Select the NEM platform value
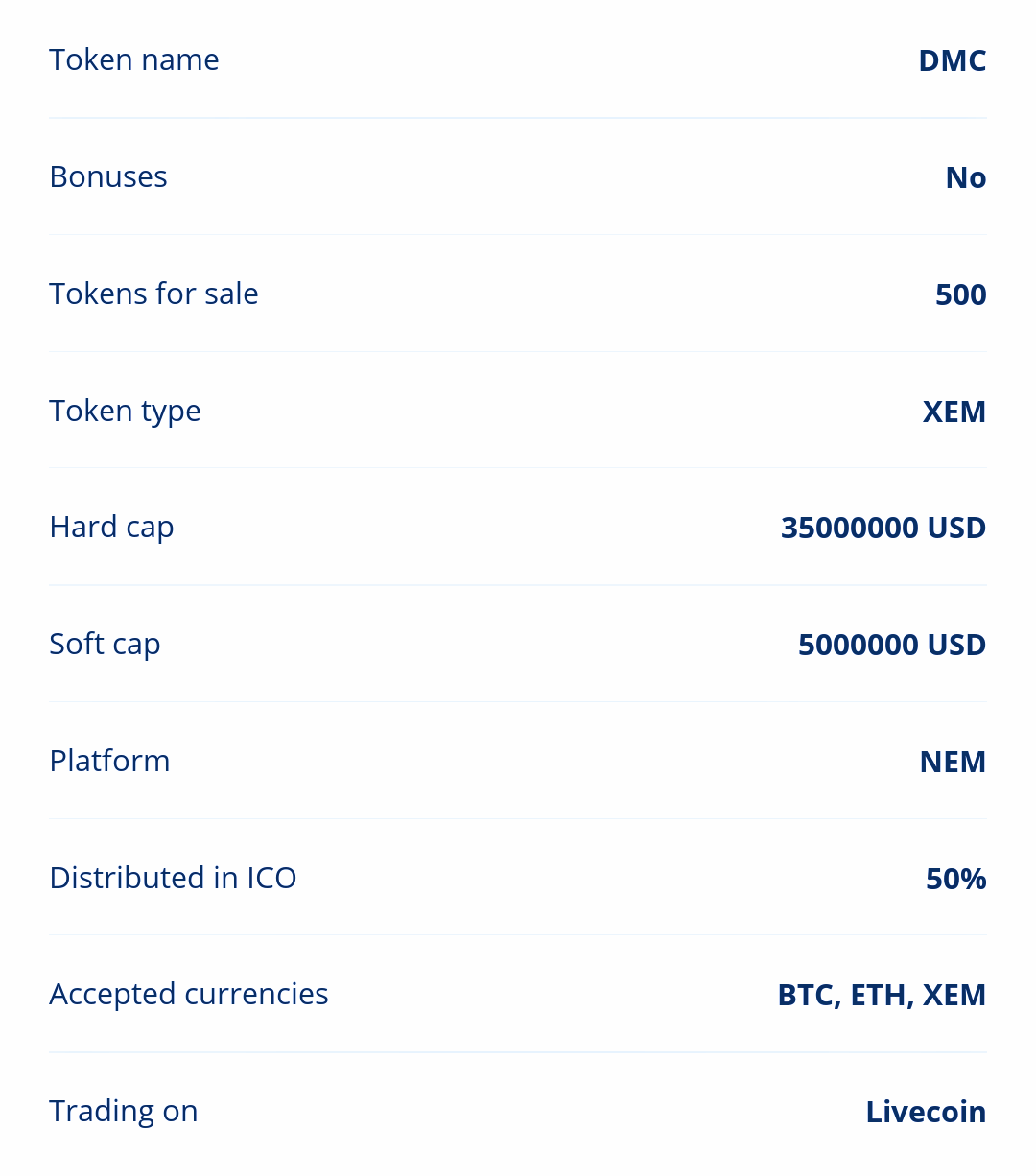Viewport: 1036px width, 1176px height. click(x=953, y=762)
